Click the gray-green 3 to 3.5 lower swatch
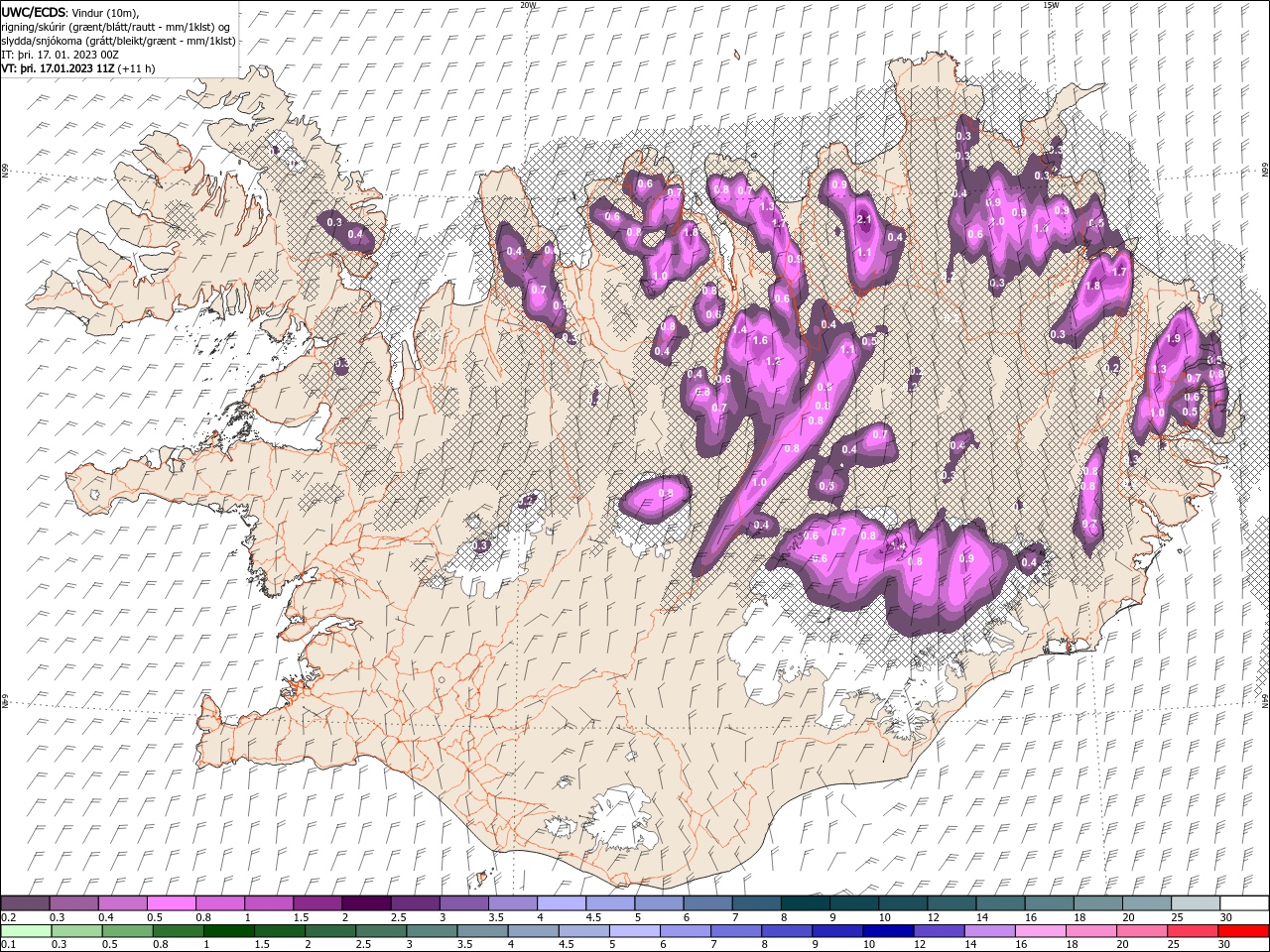The image size is (1270, 952). coord(432,931)
